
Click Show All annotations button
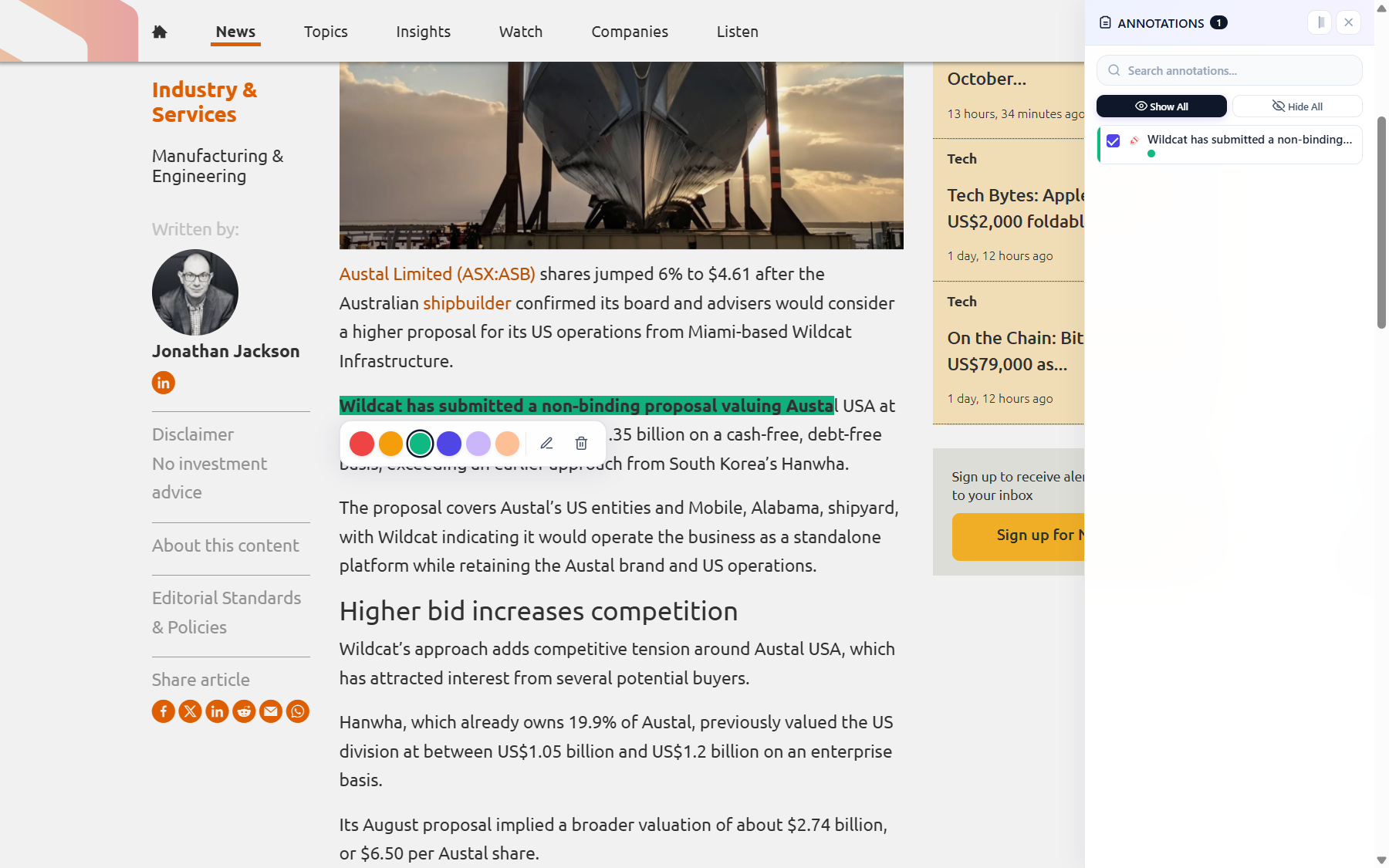1161,106
